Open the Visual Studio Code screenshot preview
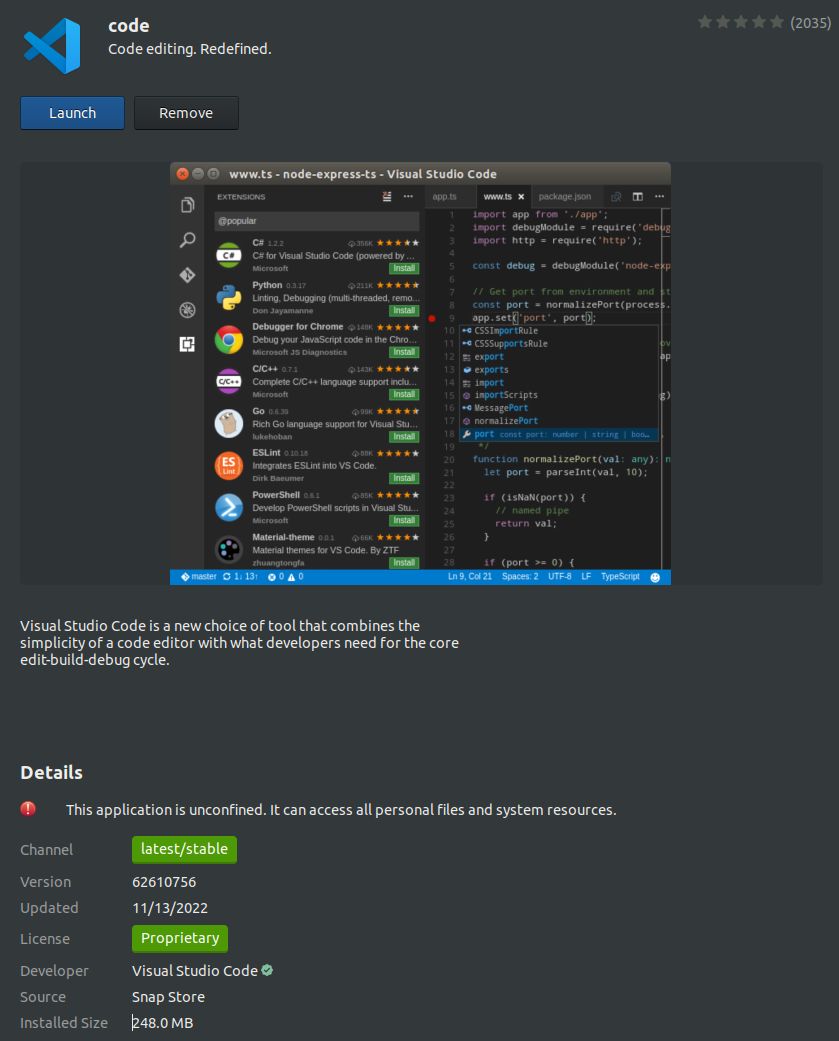This screenshot has width=839, height=1041. [420, 374]
